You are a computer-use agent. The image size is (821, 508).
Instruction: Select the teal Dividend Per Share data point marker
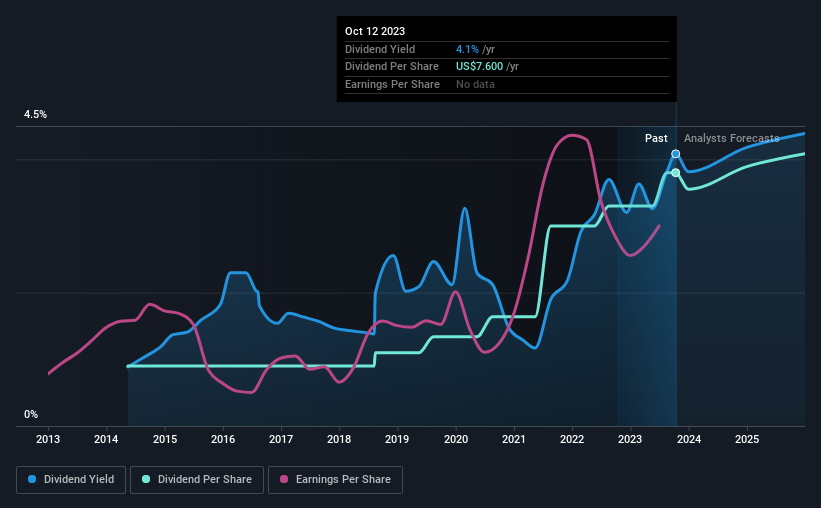point(675,173)
